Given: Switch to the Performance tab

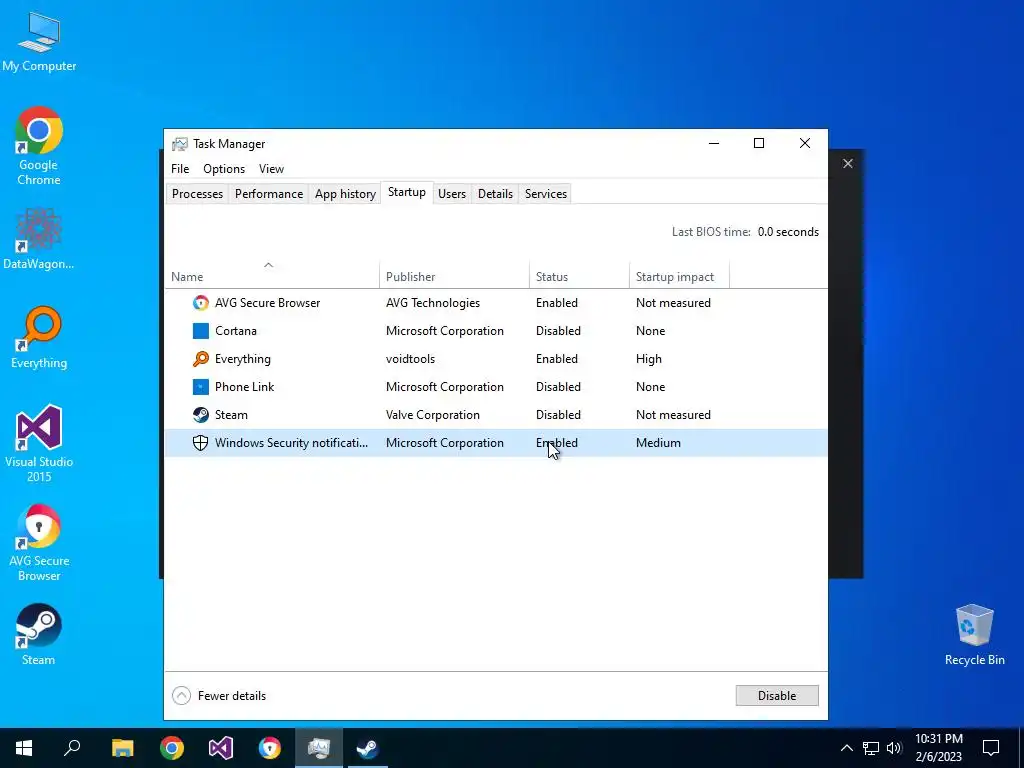Looking at the screenshot, I should pos(269,194).
